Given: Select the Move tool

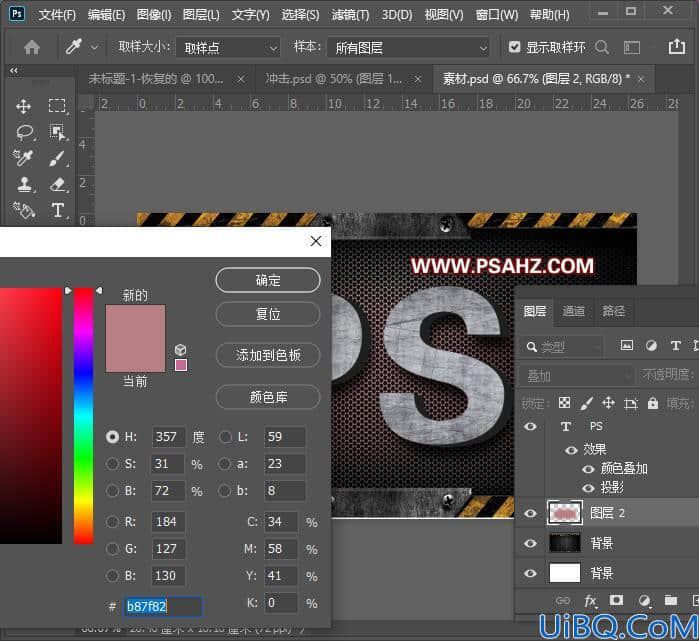Looking at the screenshot, I should click(23, 106).
